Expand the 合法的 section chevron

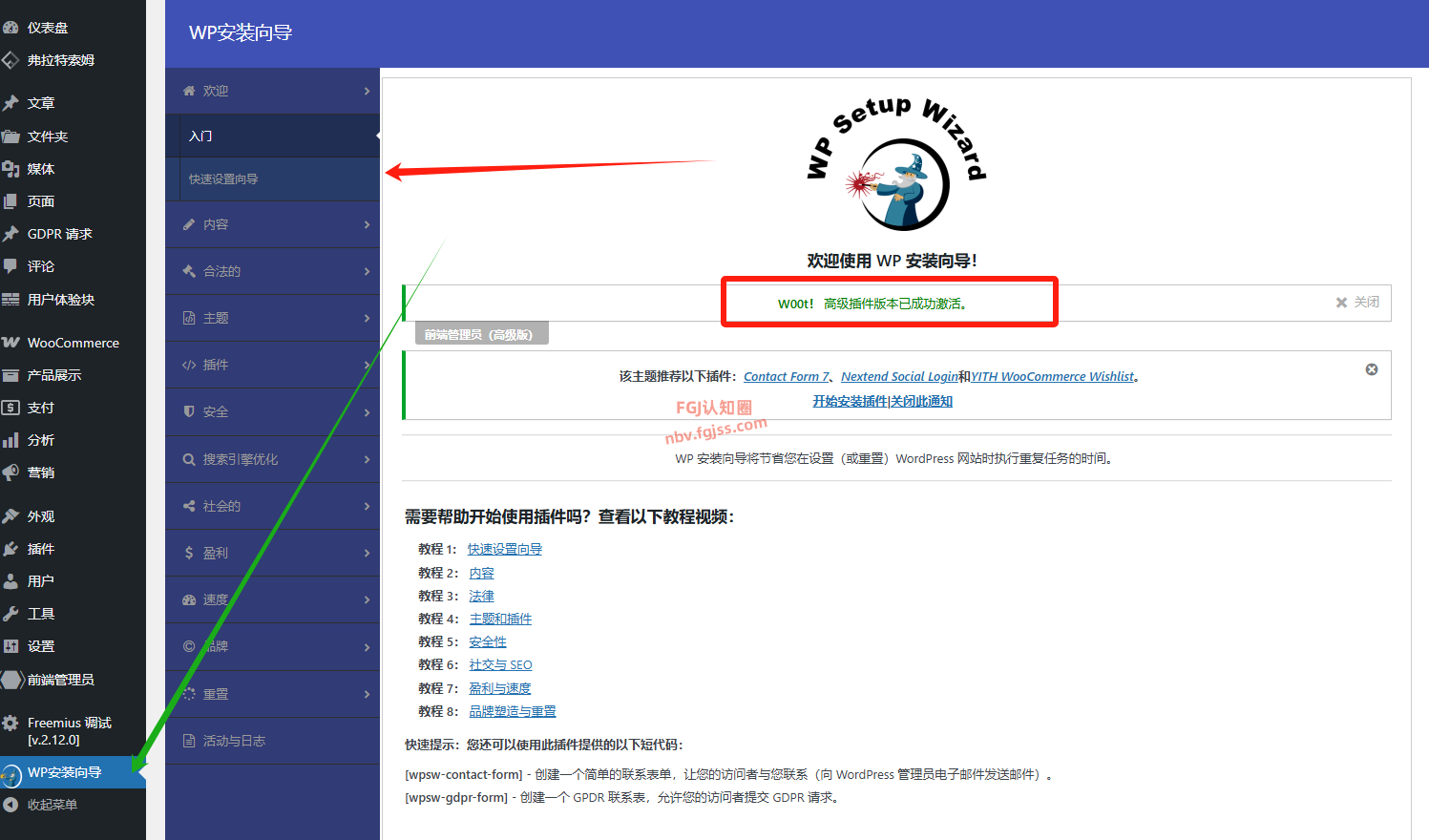coord(367,271)
